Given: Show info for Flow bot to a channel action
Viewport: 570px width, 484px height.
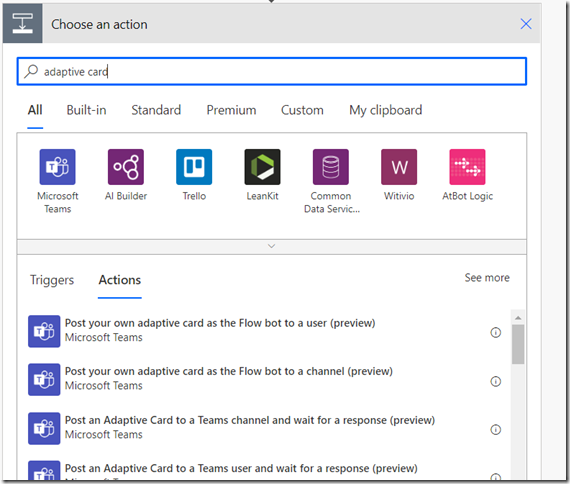Looking at the screenshot, I should [x=496, y=381].
